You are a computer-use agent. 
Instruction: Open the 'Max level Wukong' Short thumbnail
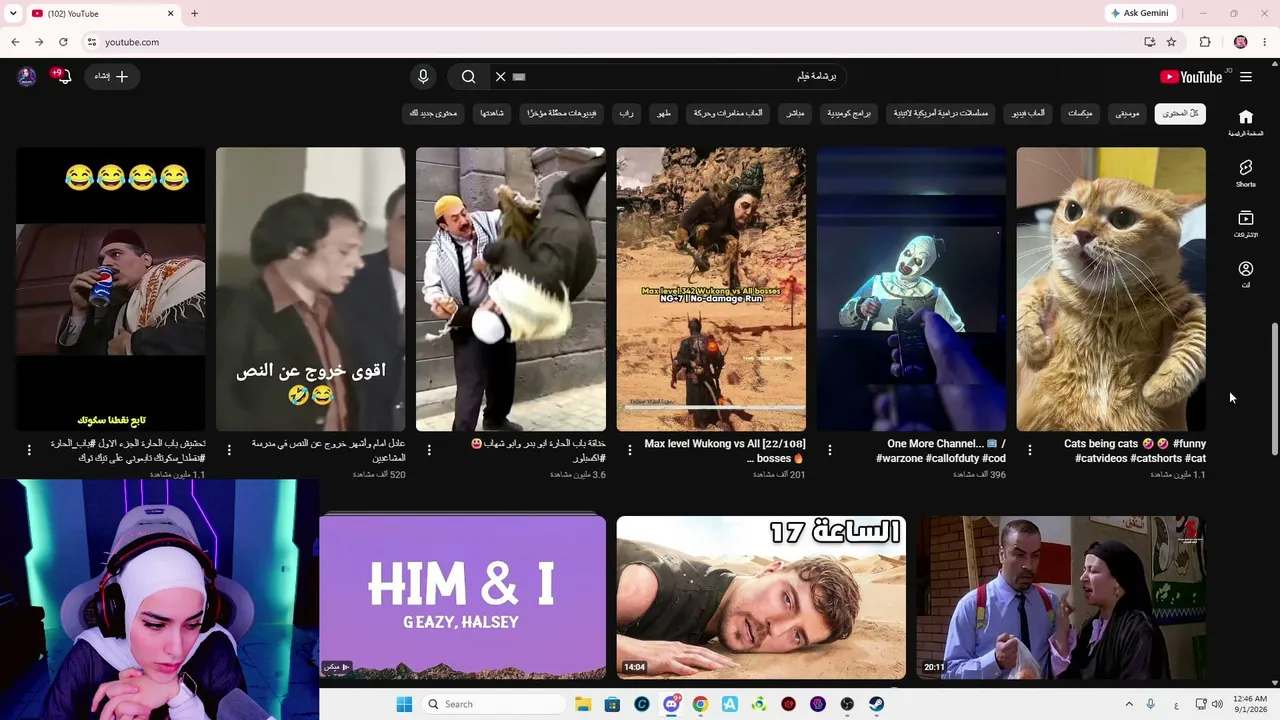click(x=711, y=289)
